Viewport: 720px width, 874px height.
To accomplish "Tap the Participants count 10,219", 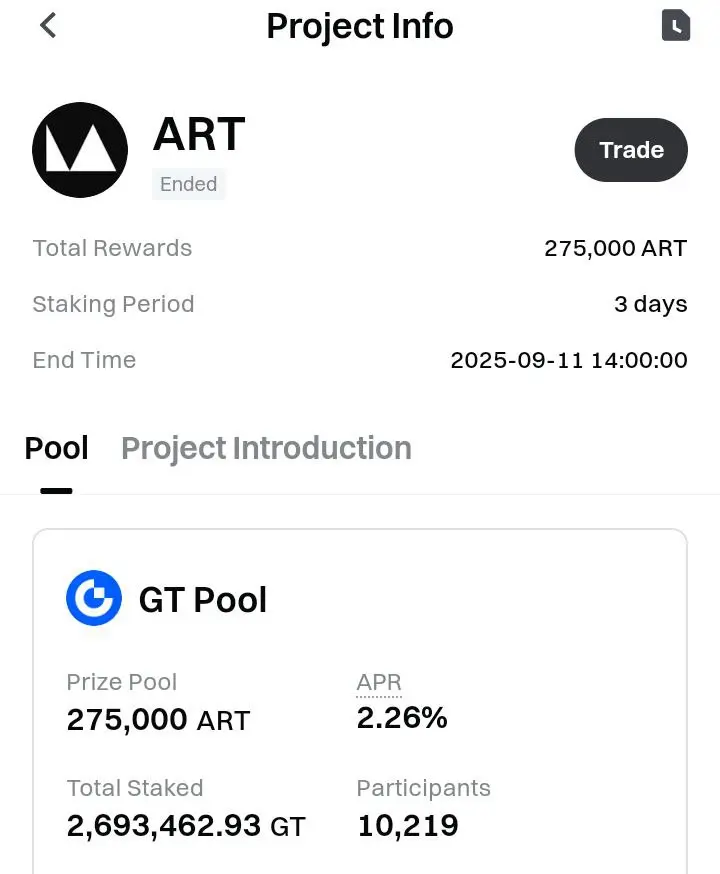I will click(408, 826).
